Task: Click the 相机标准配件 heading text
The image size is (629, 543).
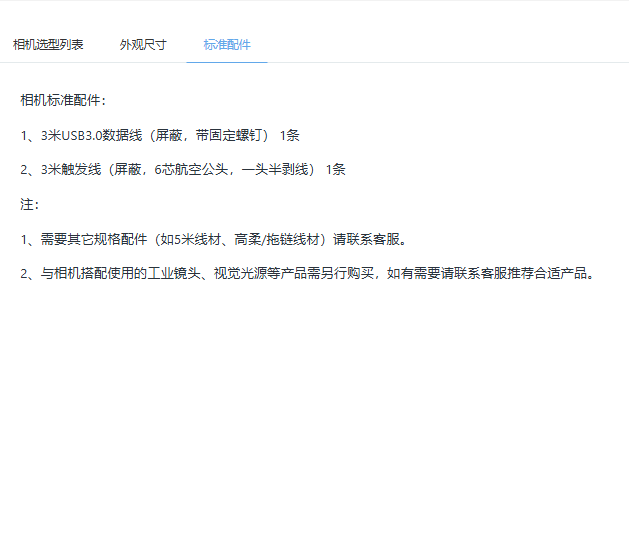Action: (x=61, y=100)
